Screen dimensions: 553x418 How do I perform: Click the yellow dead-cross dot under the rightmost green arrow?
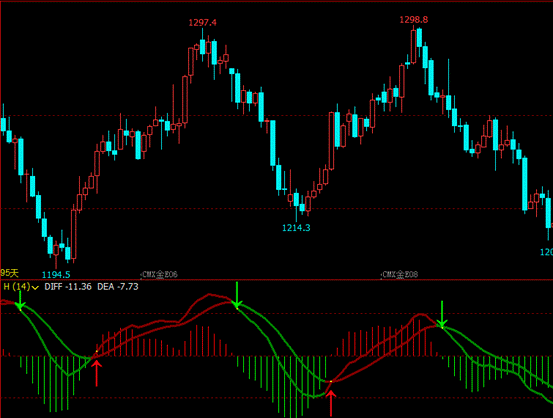coord(442,328)
